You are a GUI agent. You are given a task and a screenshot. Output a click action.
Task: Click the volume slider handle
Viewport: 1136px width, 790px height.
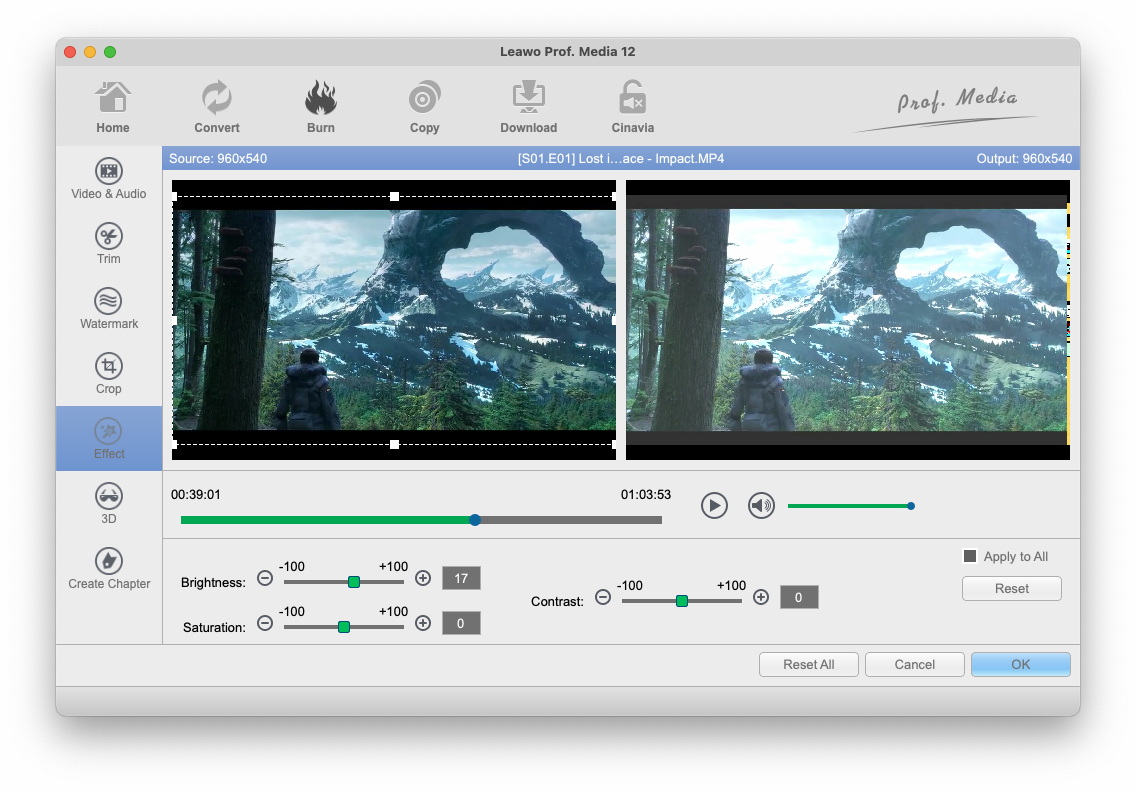[x=911, y=506]
